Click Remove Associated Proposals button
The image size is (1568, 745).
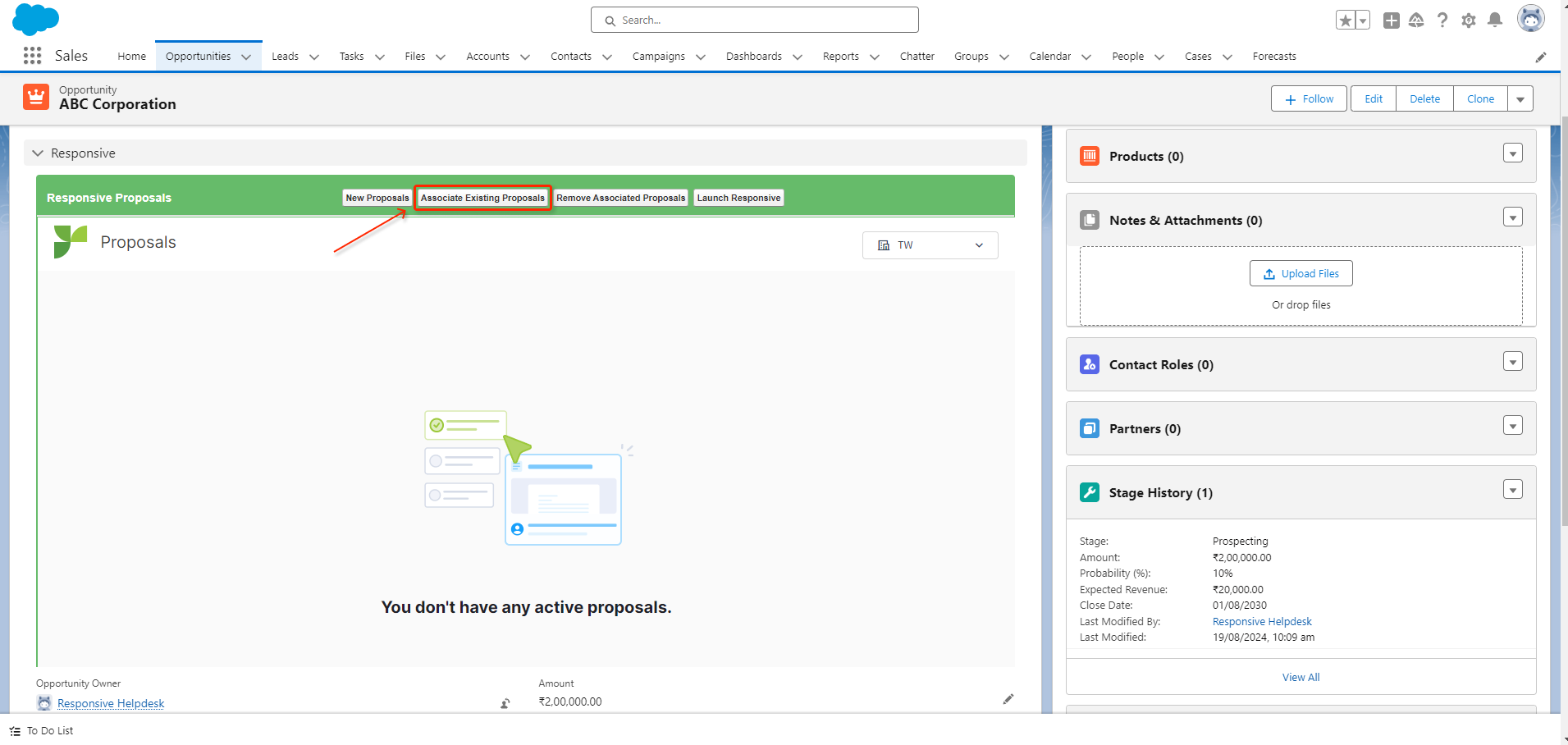pos(621,198)
